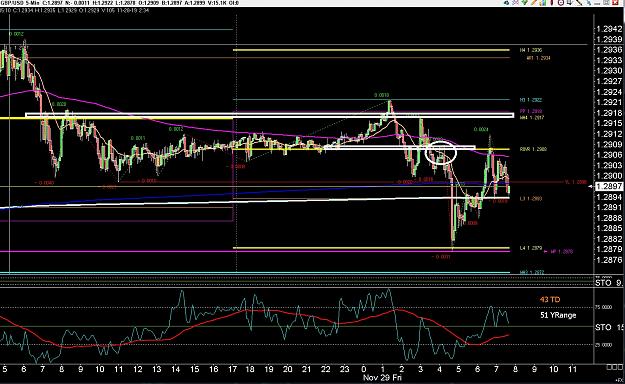Click the 1.2894 price axis label

pos(609,197)
